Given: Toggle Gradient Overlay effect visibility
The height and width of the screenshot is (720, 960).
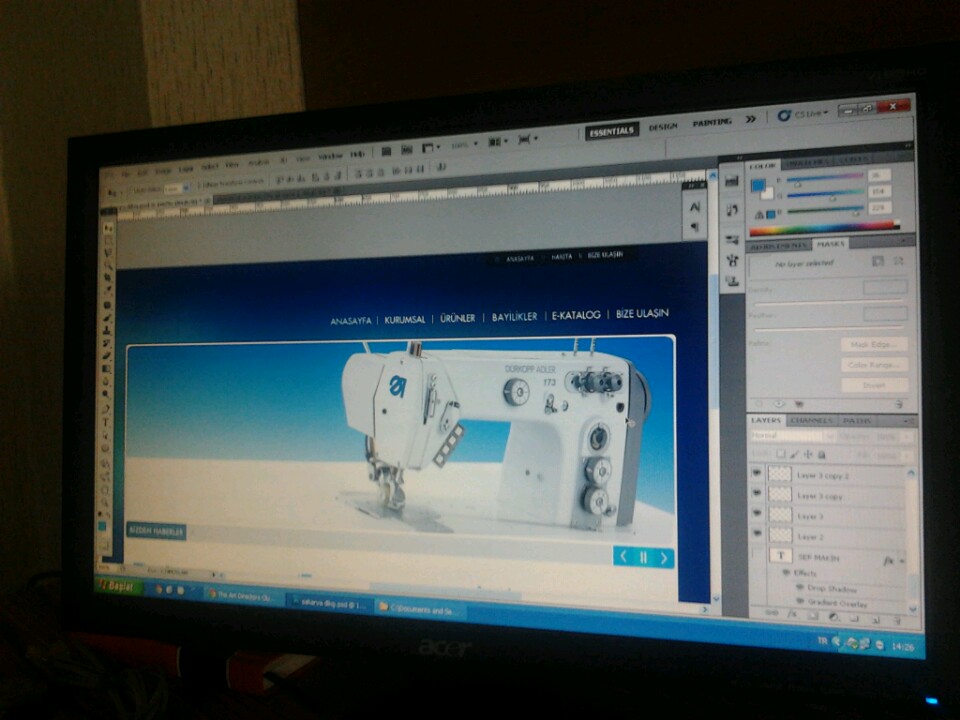Looking at the screenshot, I should 800,602.
